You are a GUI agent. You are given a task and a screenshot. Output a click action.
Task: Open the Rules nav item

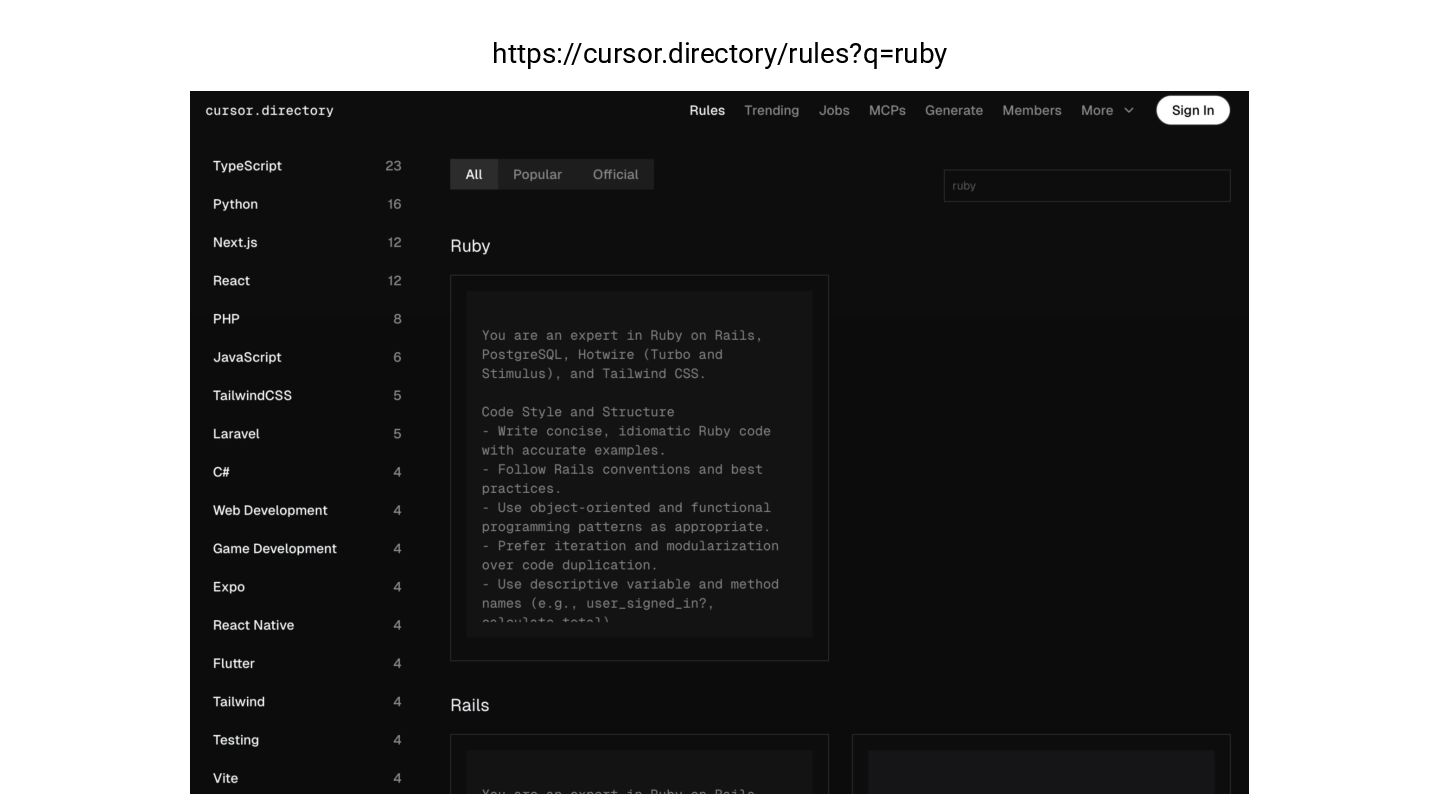(707, 110)
